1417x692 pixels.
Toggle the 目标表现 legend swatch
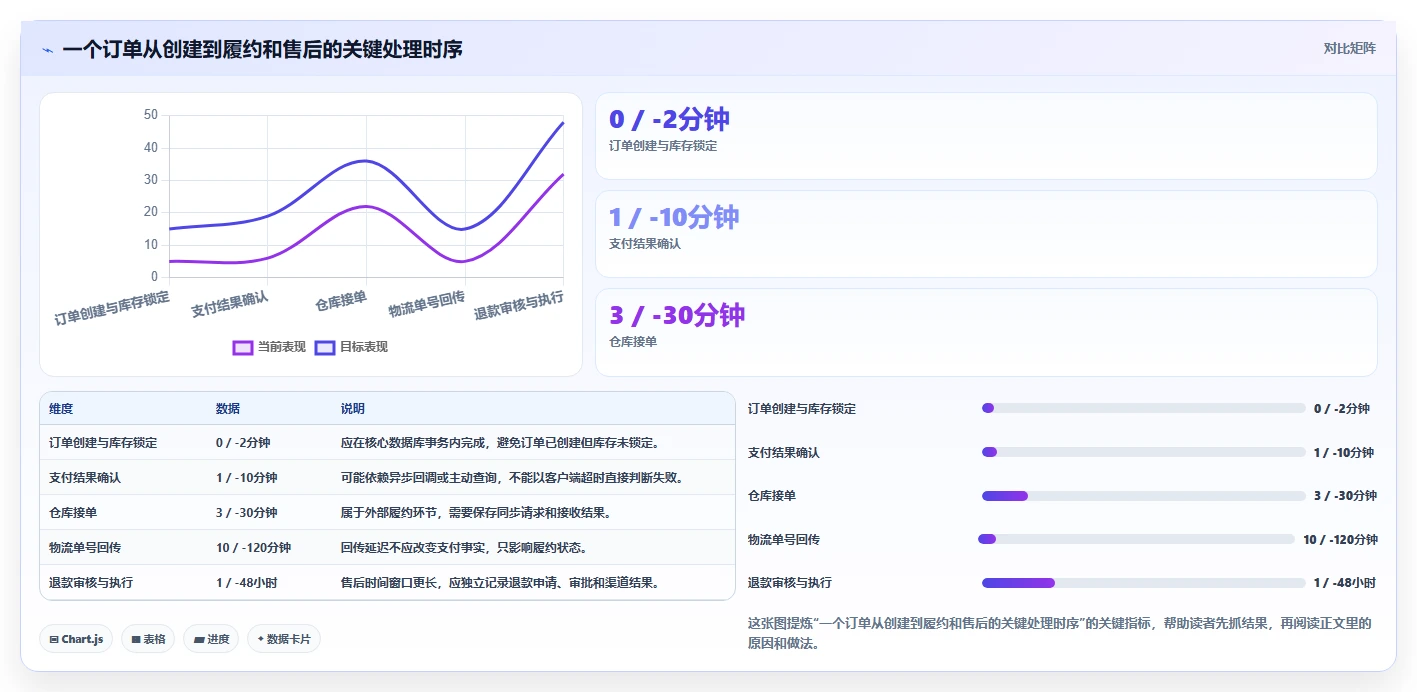point(325,347)
